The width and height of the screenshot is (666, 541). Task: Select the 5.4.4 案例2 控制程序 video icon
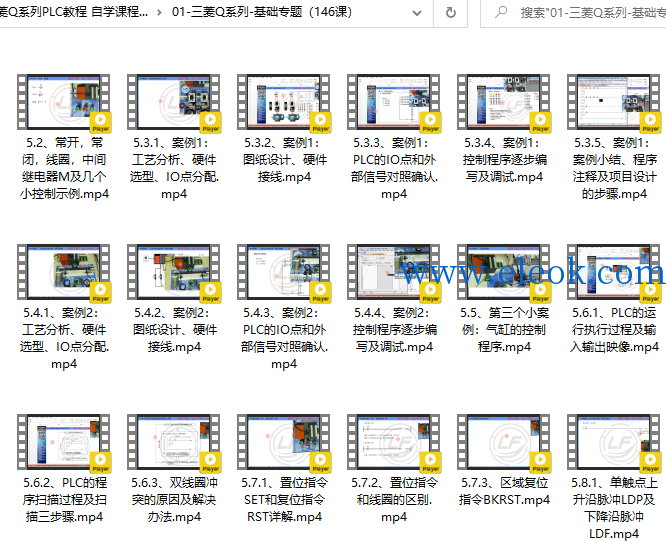coord(394,272)
